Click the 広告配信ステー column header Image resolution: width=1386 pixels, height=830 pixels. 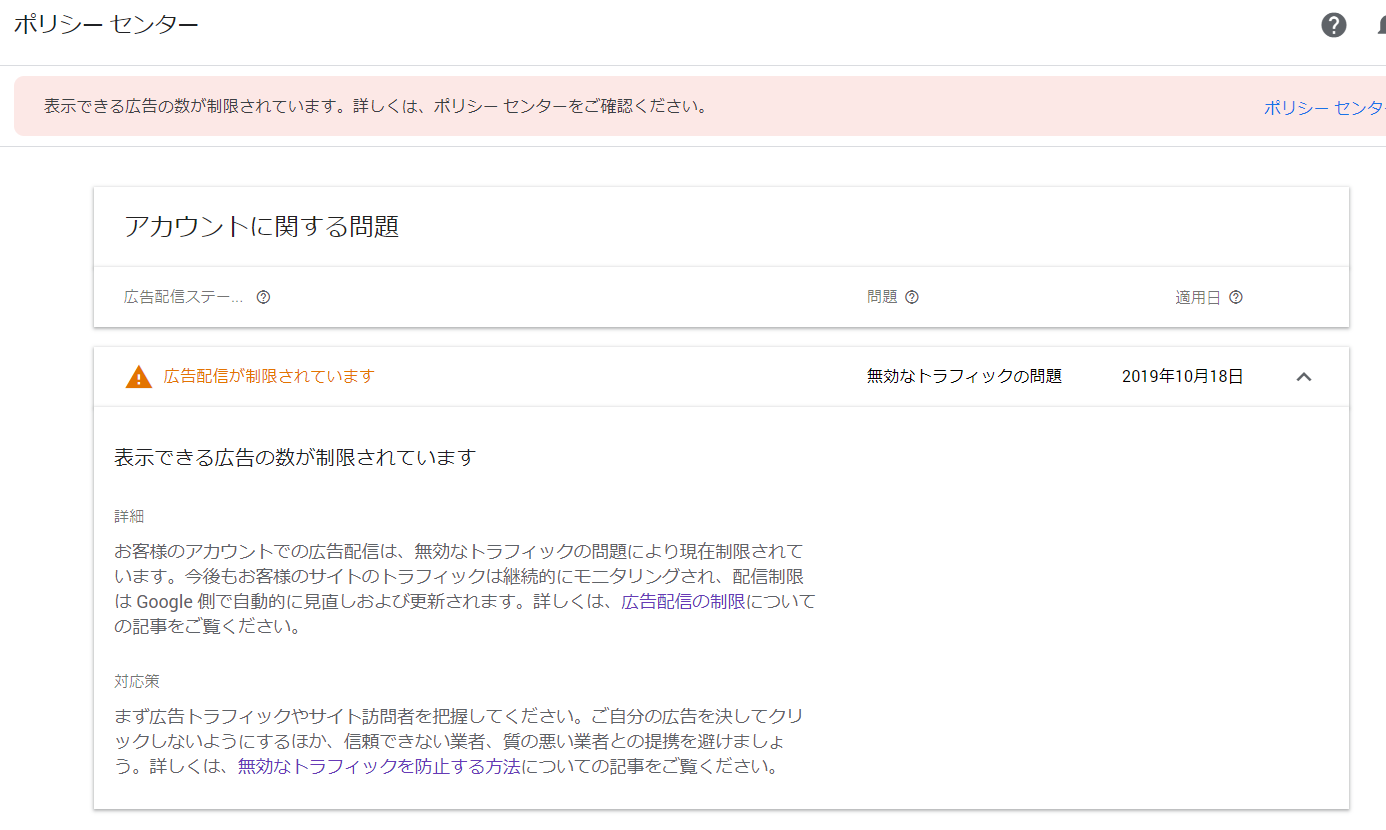183,297
